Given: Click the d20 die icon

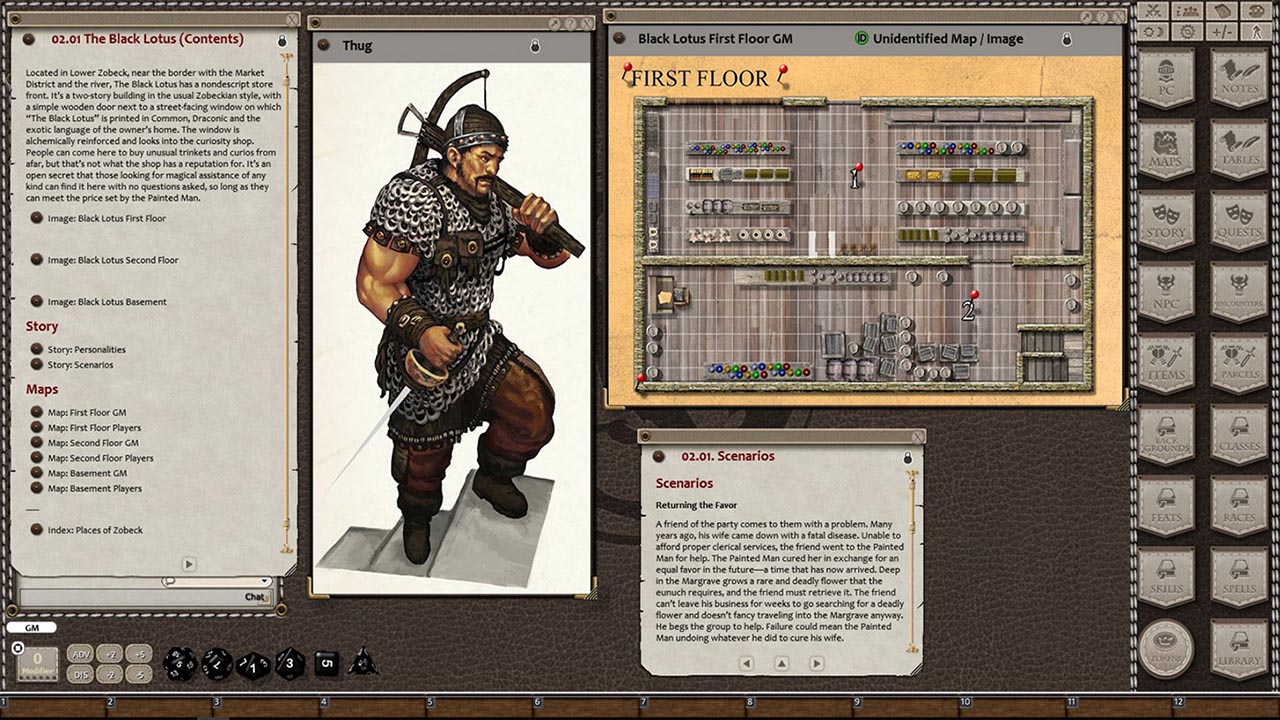Looking at the screenshot, I should click(180, 662).
